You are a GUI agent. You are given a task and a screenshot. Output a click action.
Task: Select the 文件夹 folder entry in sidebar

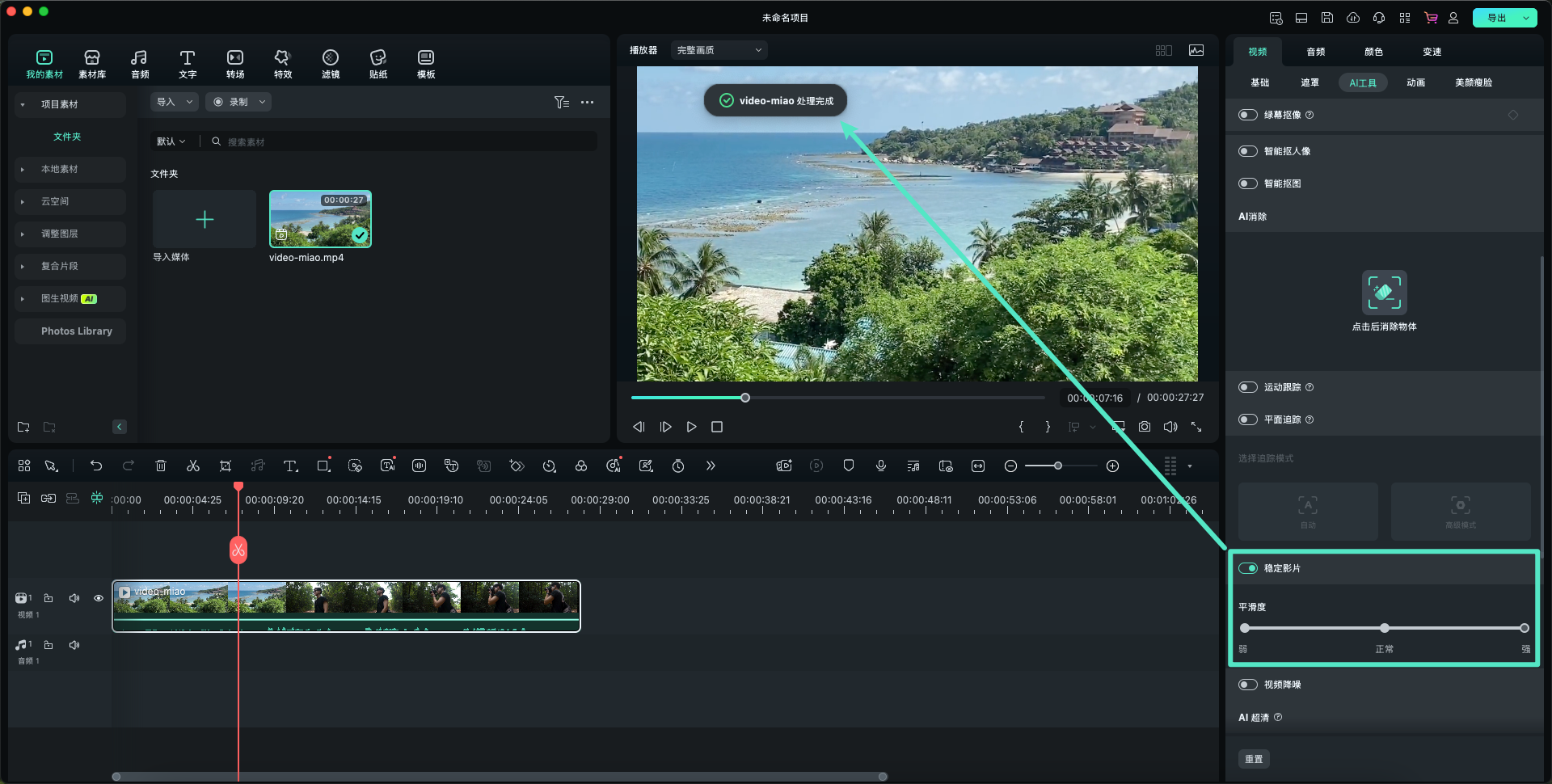(x=67, y=137)
